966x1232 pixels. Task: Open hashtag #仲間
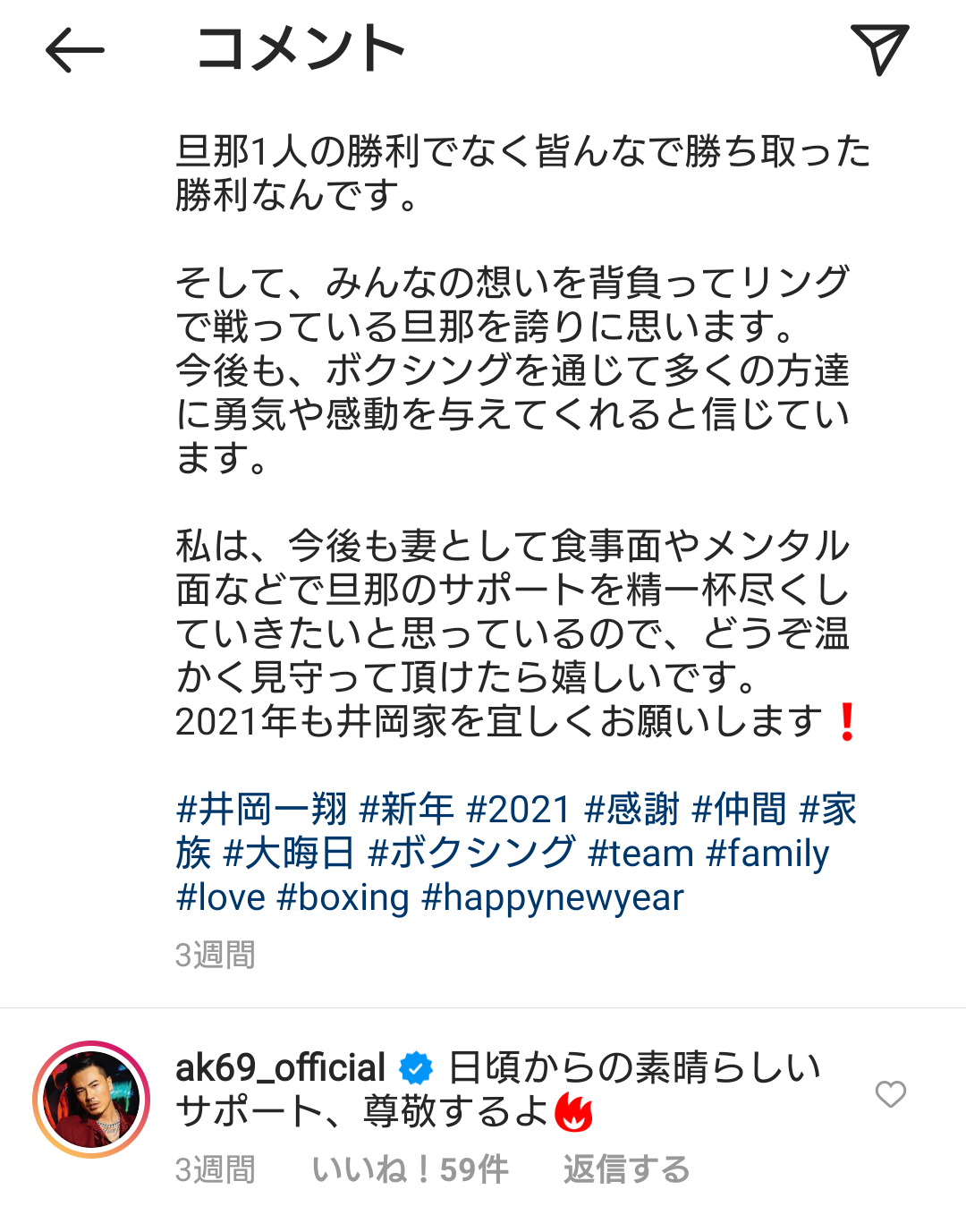tap(739, 810)
